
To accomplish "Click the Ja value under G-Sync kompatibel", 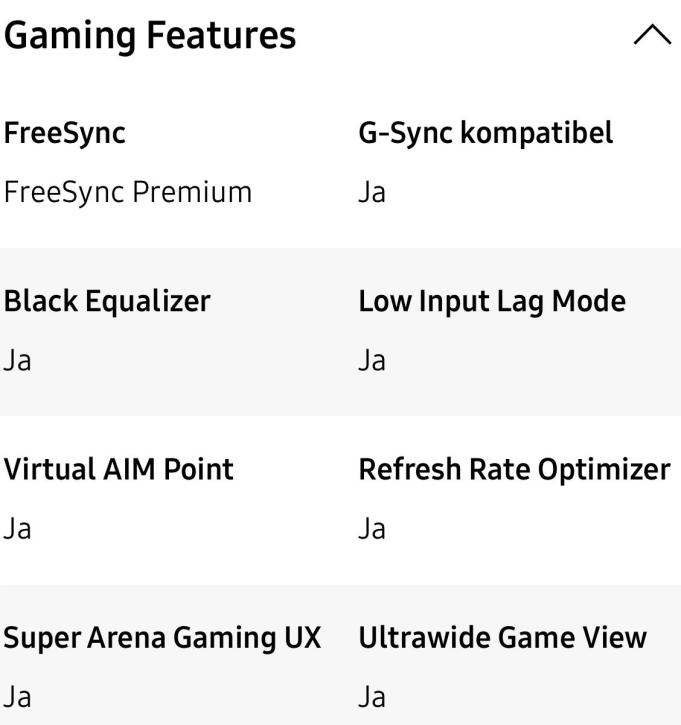I will [x=372, y=192].
